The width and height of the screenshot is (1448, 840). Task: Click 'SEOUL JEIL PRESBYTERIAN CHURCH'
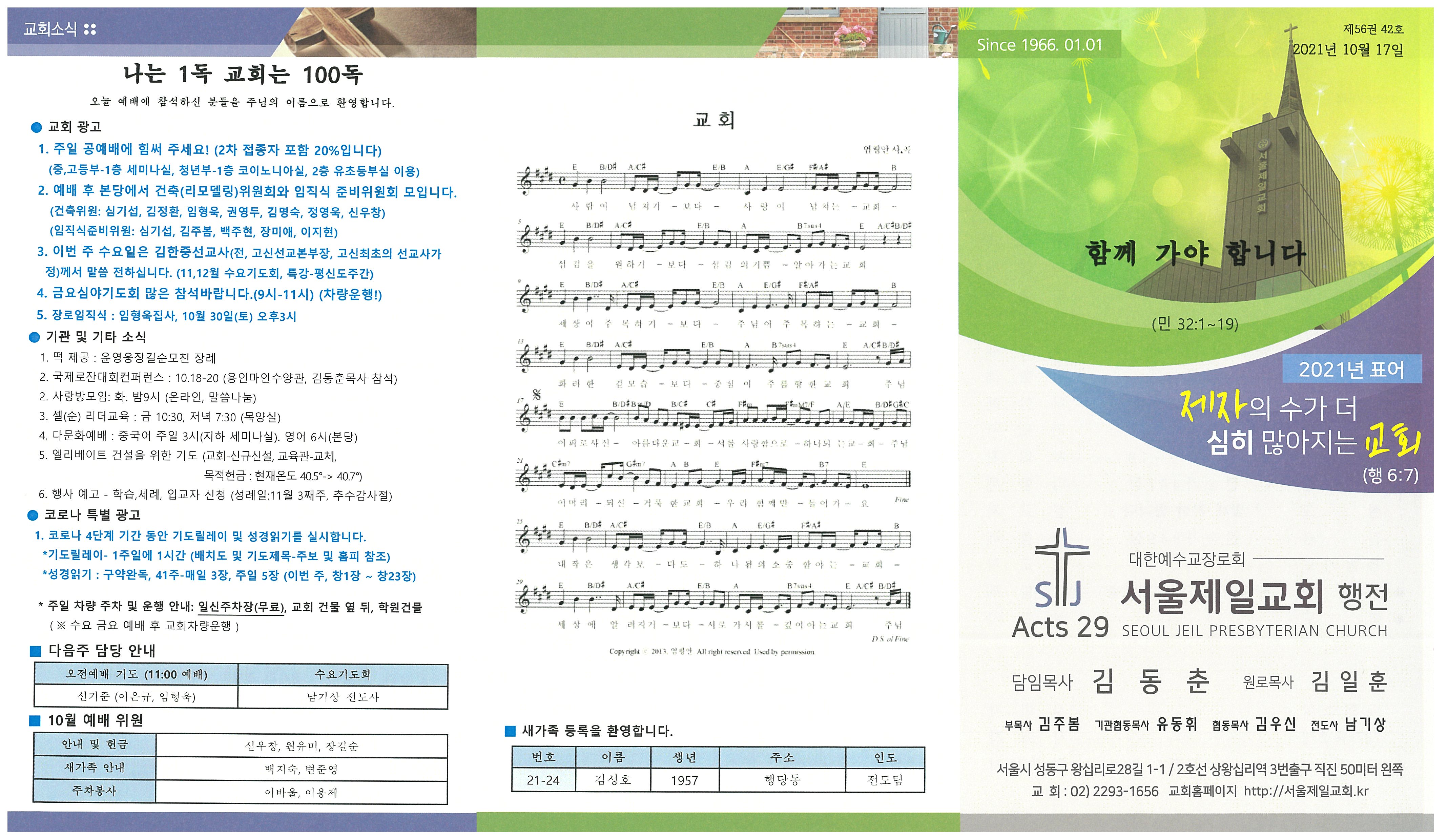coord(1255,631)
